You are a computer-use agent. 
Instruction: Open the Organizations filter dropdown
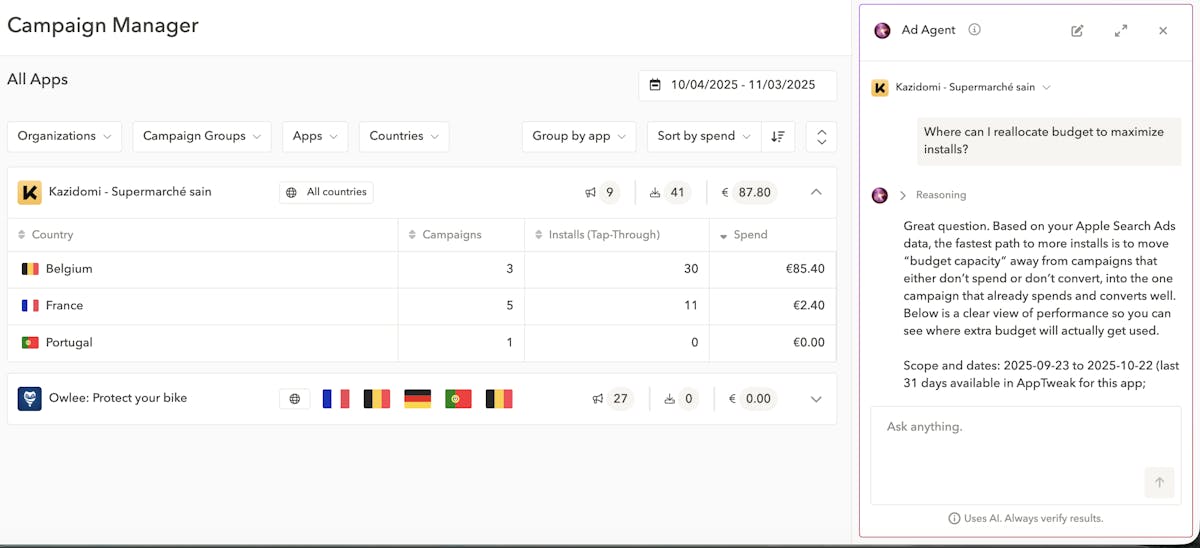(65, 136)
